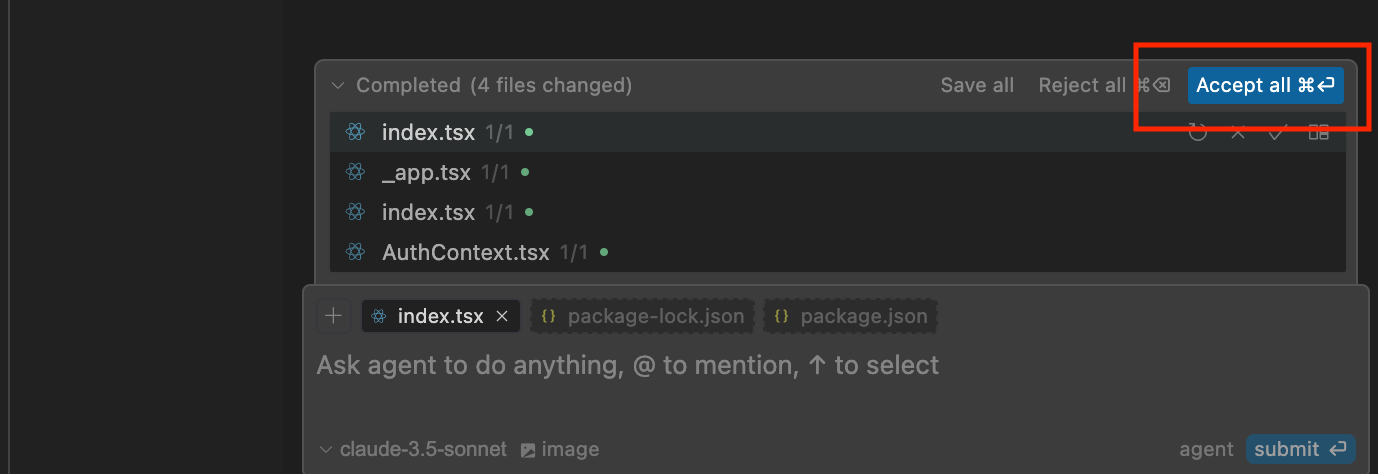Accept index.tsx changes with the checkmark icon
This screenshot has width=1378, height=474.
point(1276,132)
